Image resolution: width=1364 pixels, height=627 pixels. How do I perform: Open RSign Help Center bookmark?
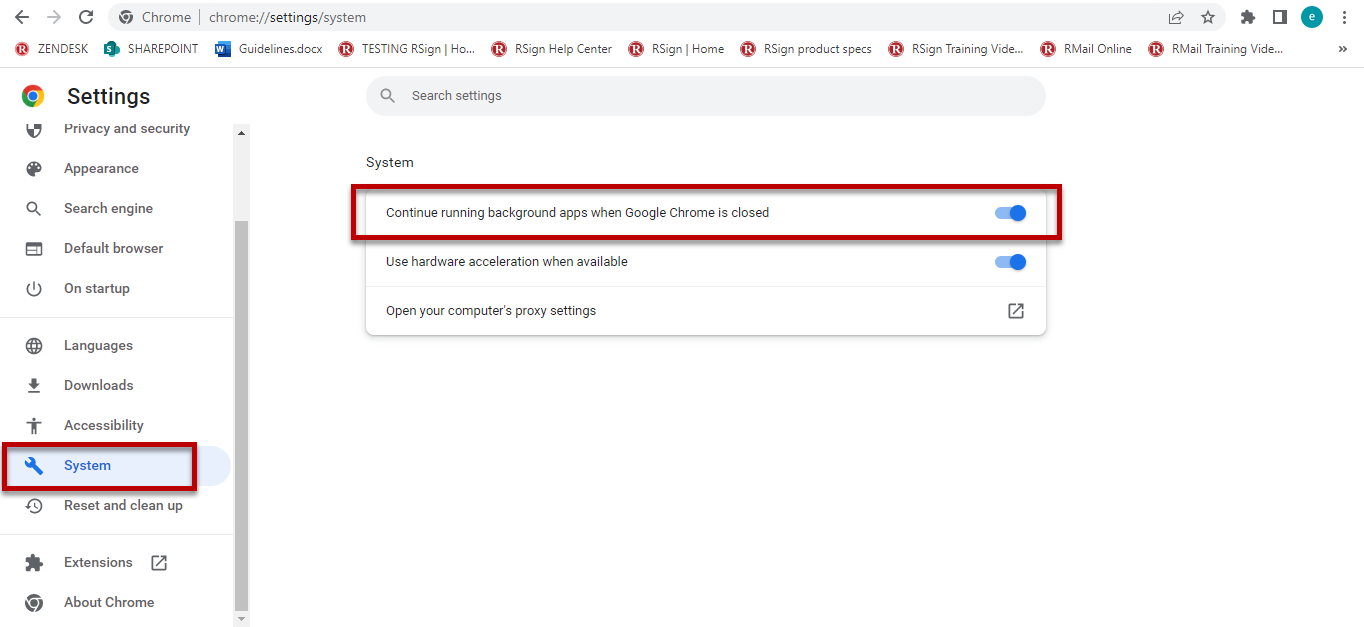[552, 49]
